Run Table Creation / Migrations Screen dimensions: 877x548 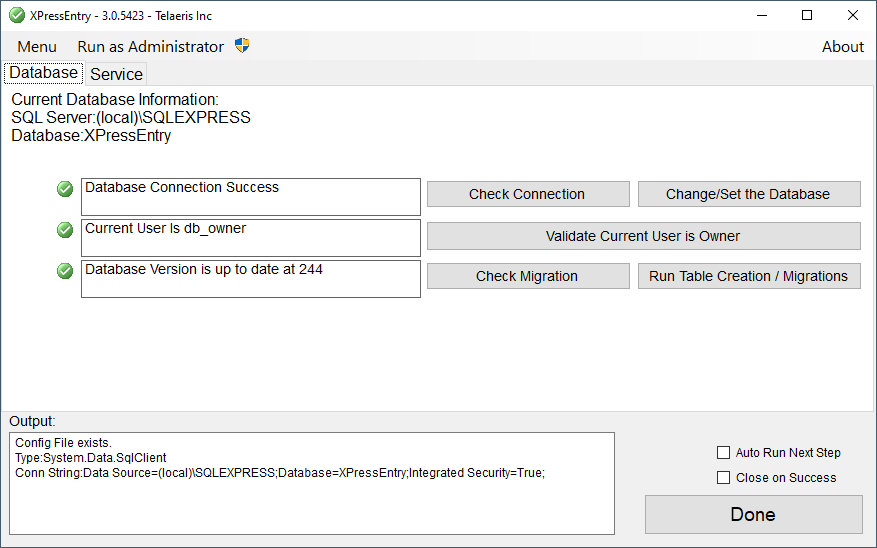[749, 276]
